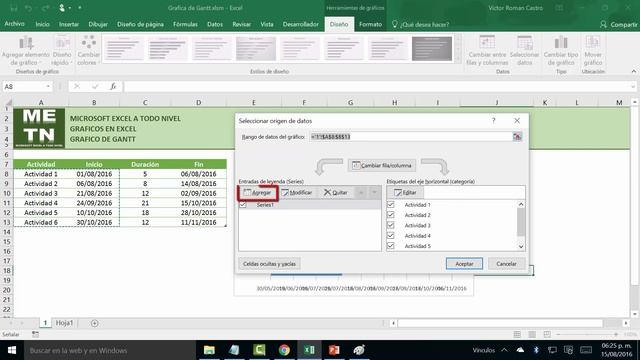Uncheck Actividad 3 category checkbox
Viewport: 640px width, 360px height.
[391, 225]
